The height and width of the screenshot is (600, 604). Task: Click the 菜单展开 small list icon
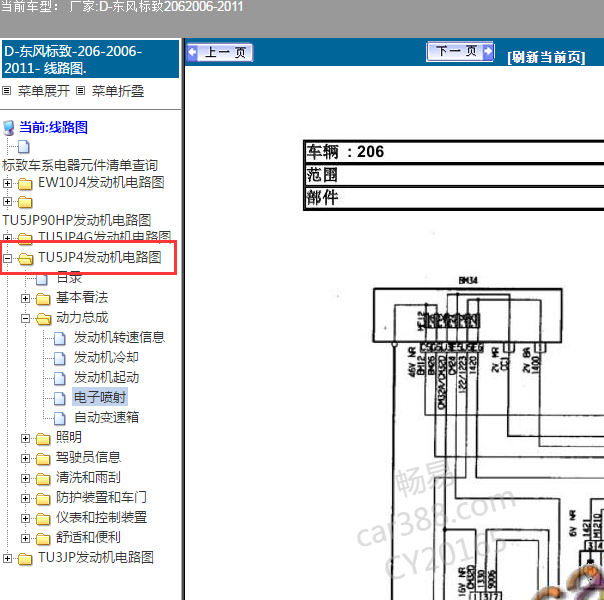pyautogui.click(x=7, y=91)
